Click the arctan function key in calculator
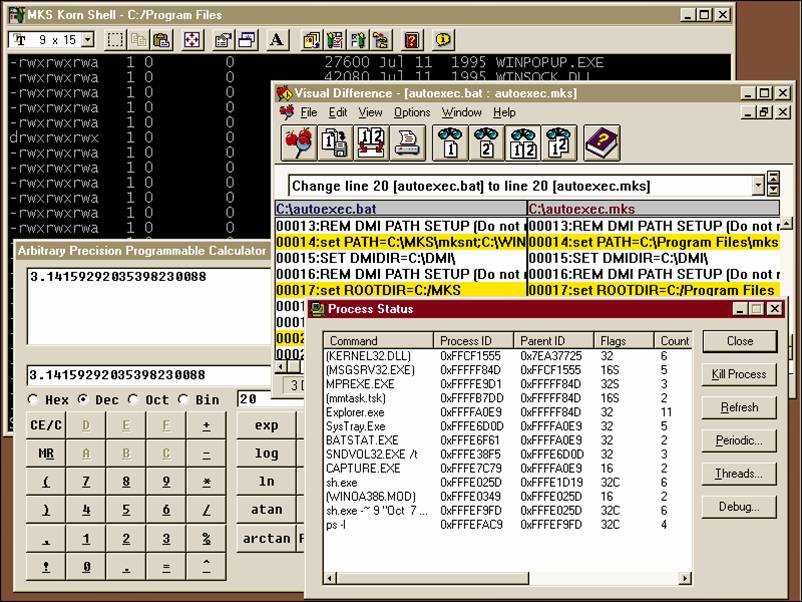Image resolution: width=802 pixels, height=602 pixels. [266, 539]
